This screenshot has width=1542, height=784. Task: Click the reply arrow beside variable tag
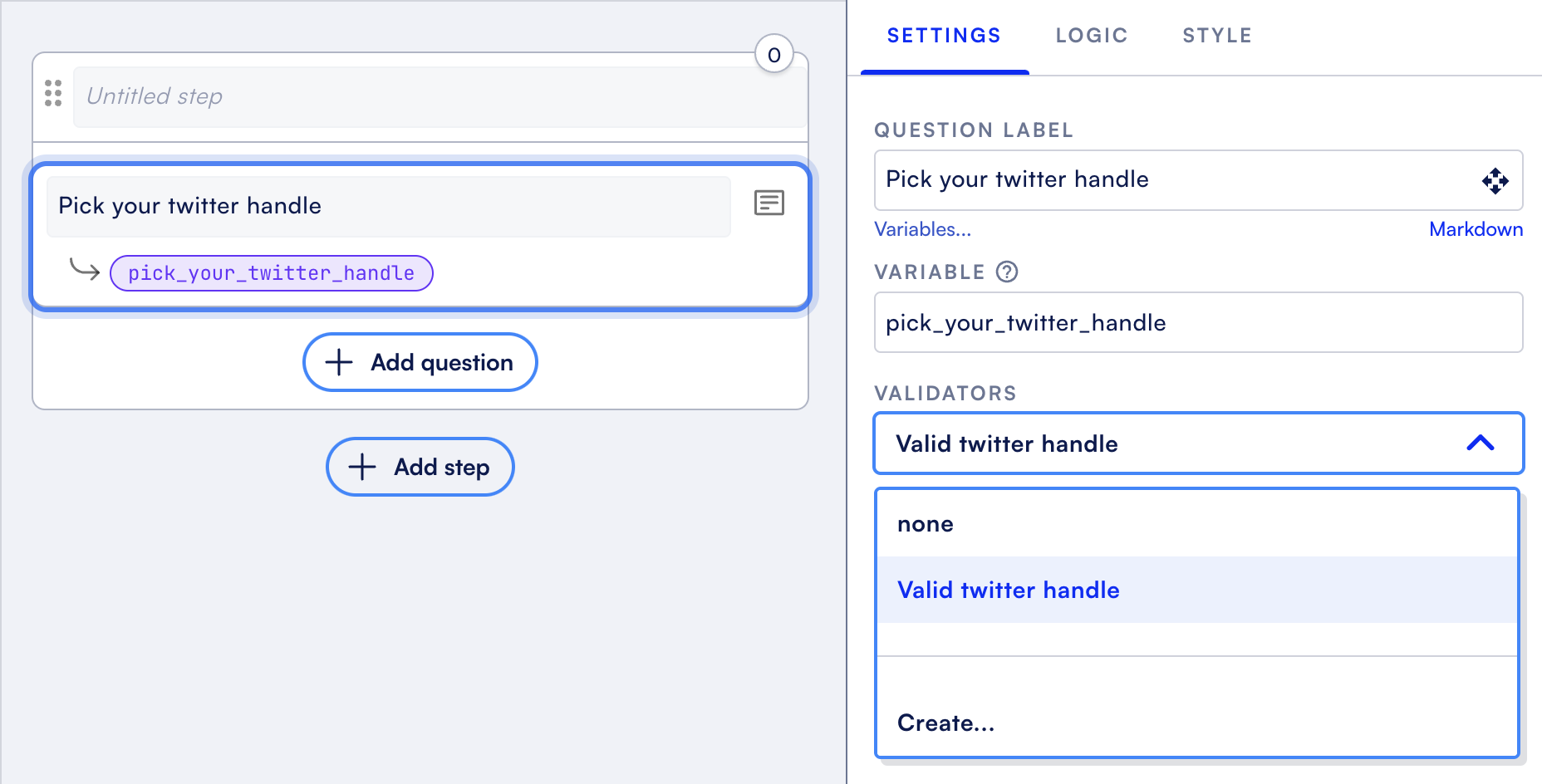85,270
